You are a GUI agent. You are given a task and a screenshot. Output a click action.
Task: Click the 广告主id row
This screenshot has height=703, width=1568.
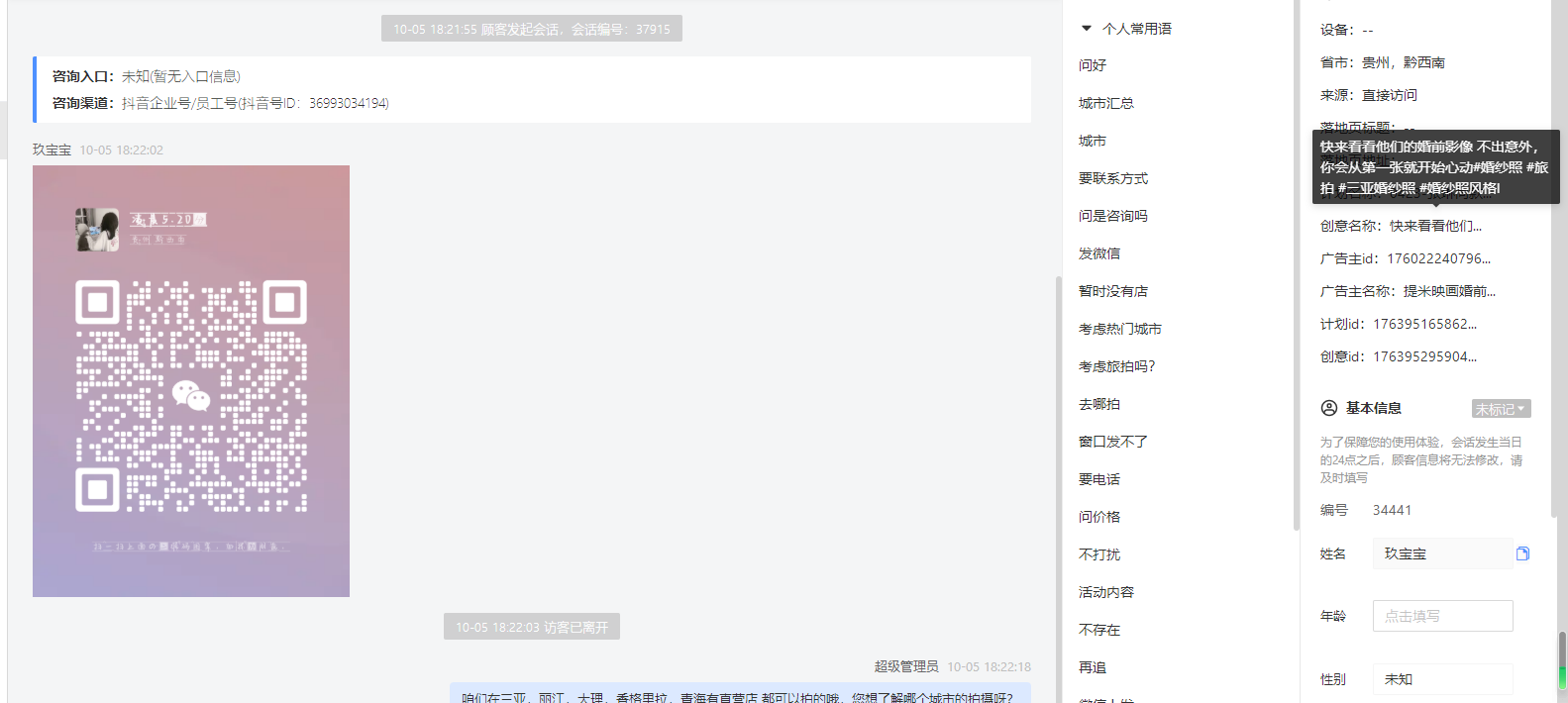coord(1406,258)
